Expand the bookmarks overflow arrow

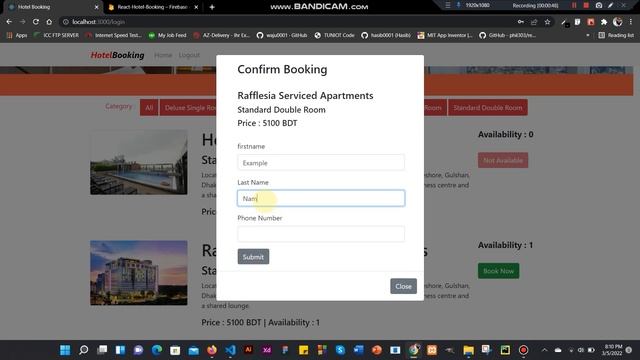(588, 36)
